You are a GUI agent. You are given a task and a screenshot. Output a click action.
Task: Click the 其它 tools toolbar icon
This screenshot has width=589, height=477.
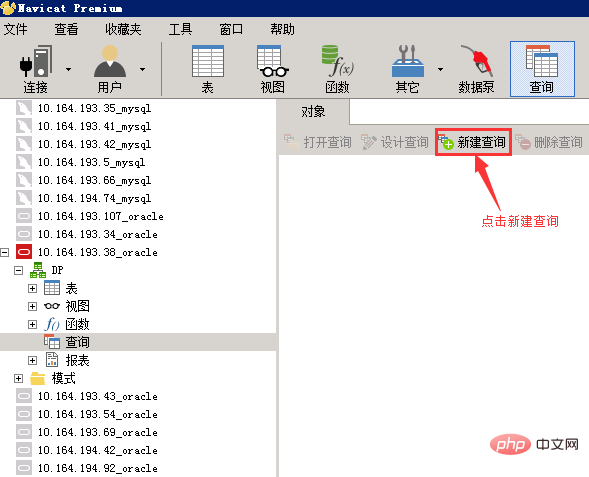tap(408, 69)
